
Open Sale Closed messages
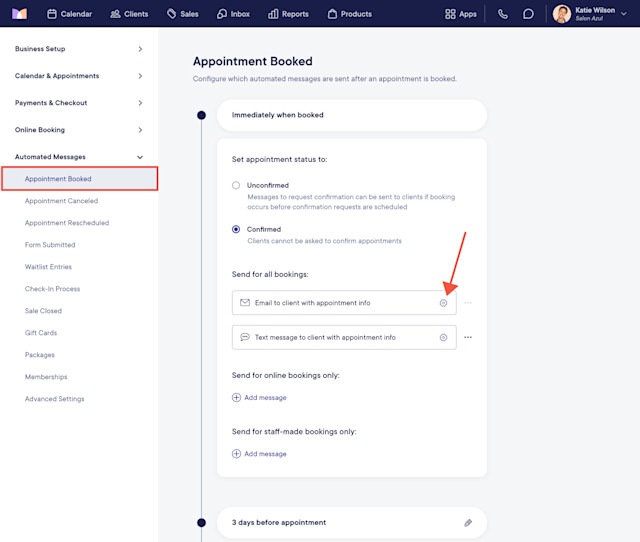(43, 311)
